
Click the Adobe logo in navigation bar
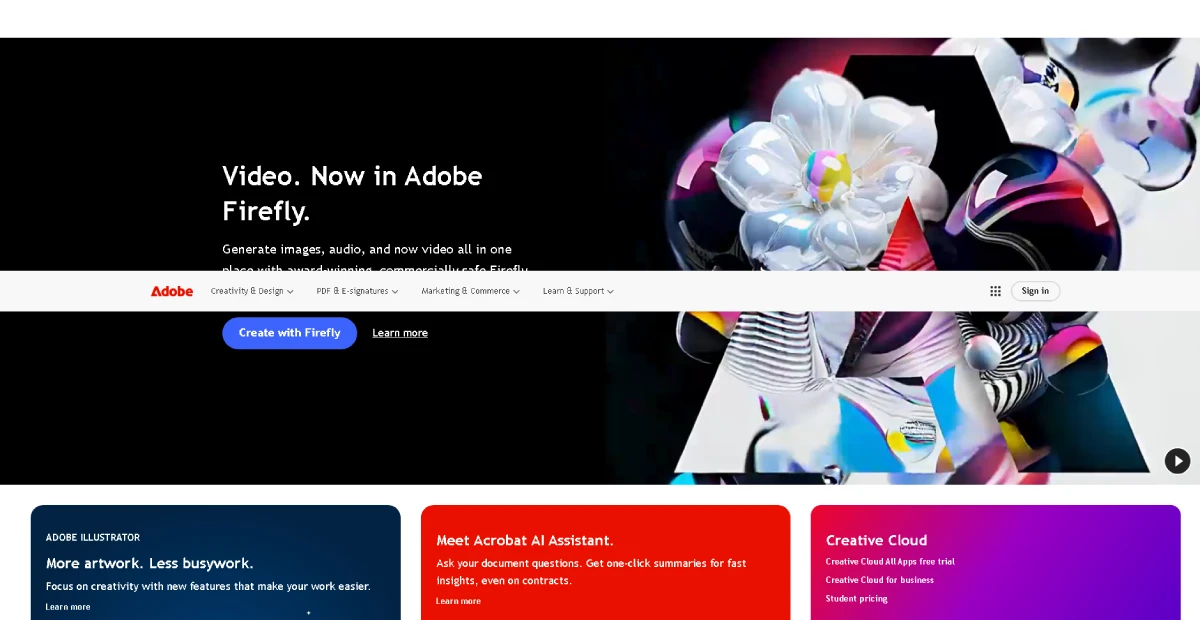point(172,291)
